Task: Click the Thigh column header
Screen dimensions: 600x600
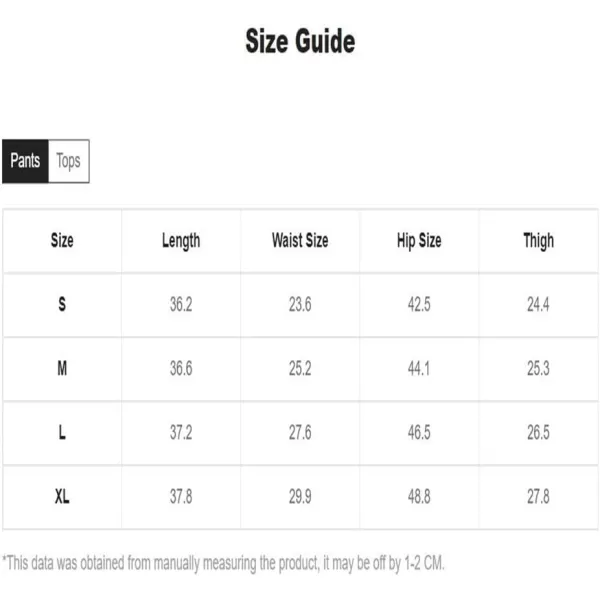Action: click(538, 241)
